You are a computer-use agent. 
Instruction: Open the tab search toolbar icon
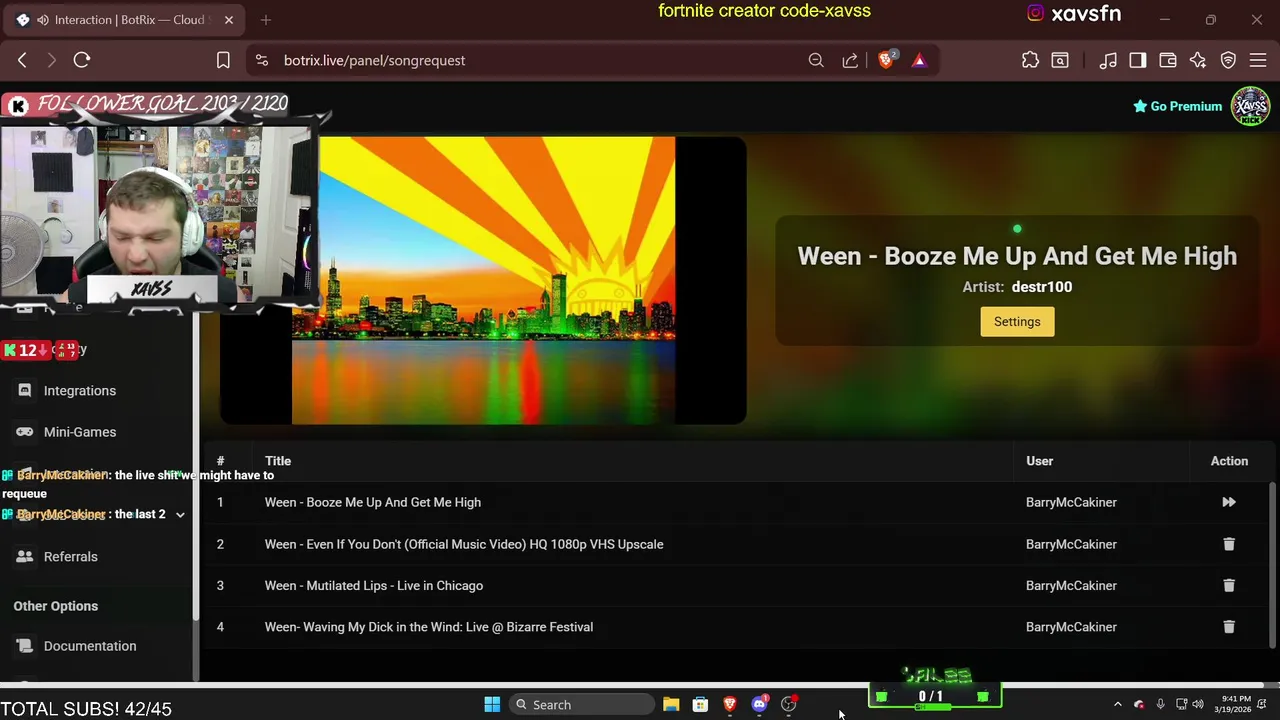[x=1060, y=60]
